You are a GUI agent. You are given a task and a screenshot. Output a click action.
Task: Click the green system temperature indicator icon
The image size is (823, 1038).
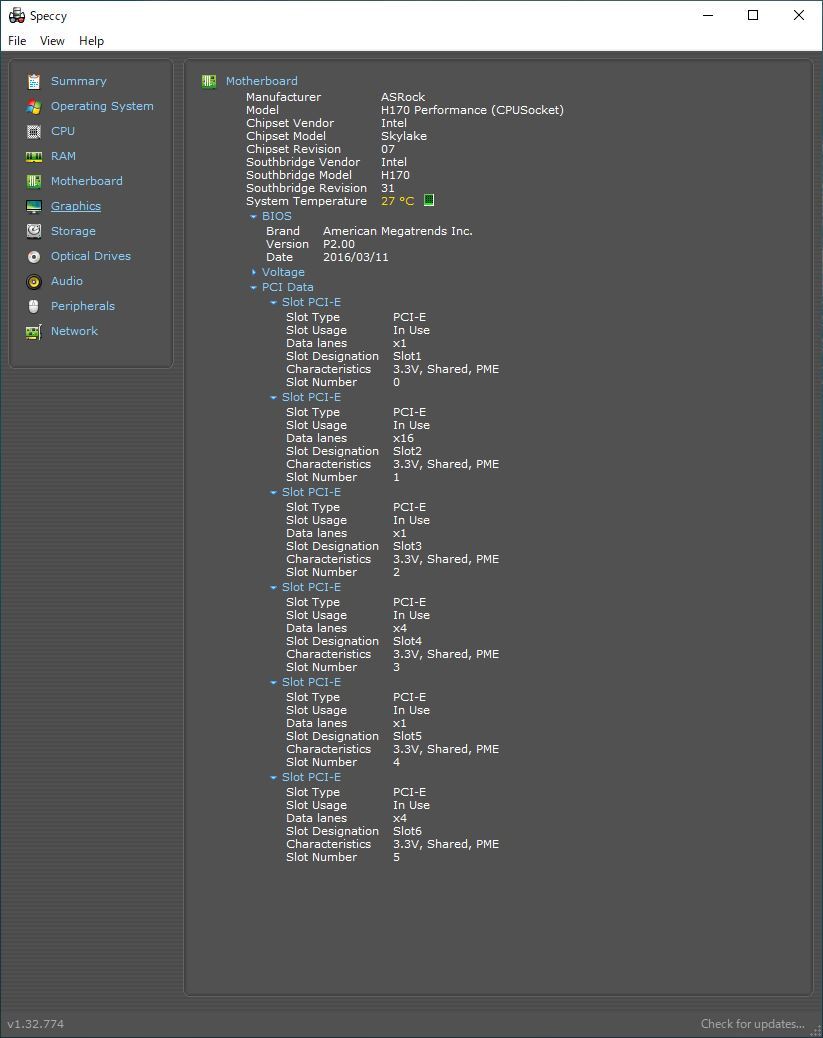429,201
